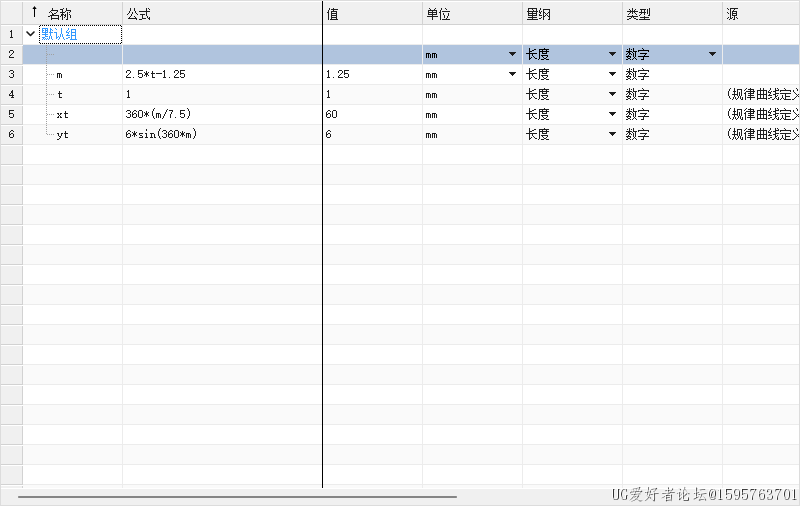Open the 长度 dimension dropdown in row 2

(x=612, y=54)
